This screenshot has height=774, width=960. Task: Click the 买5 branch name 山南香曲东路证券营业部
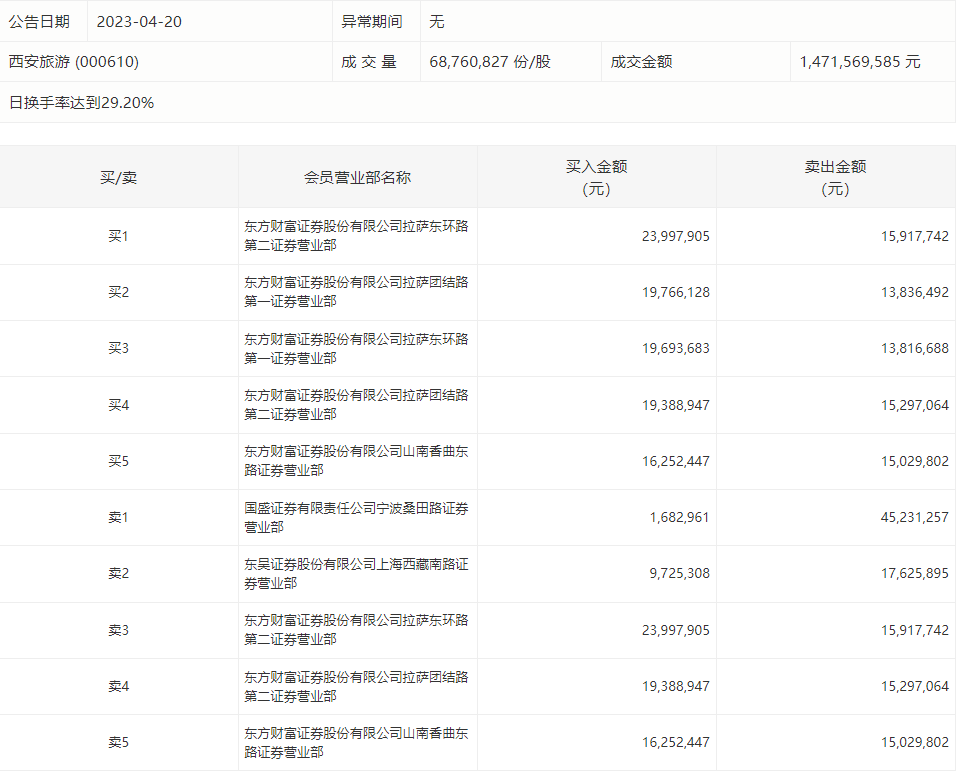point(356,461)
